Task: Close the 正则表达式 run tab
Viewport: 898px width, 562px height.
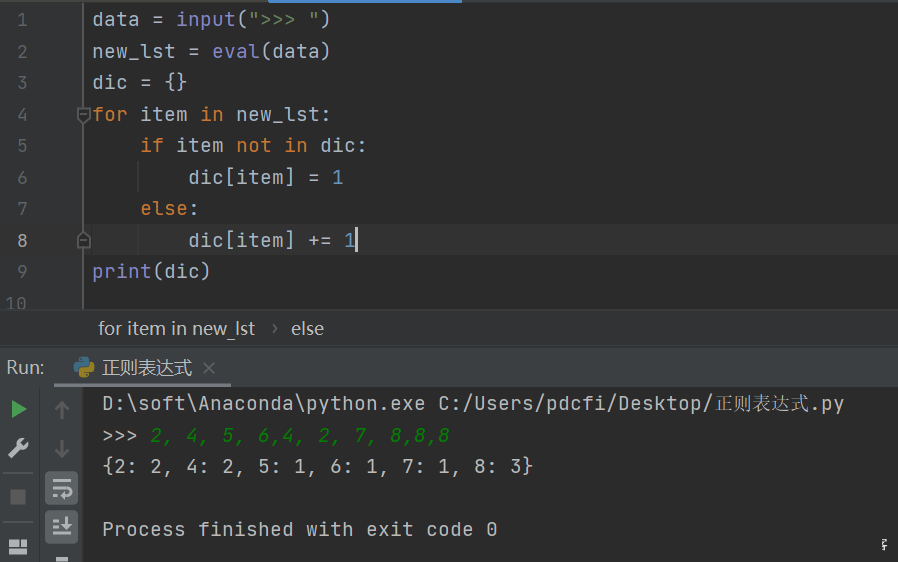Action: (x=209, y=368)
